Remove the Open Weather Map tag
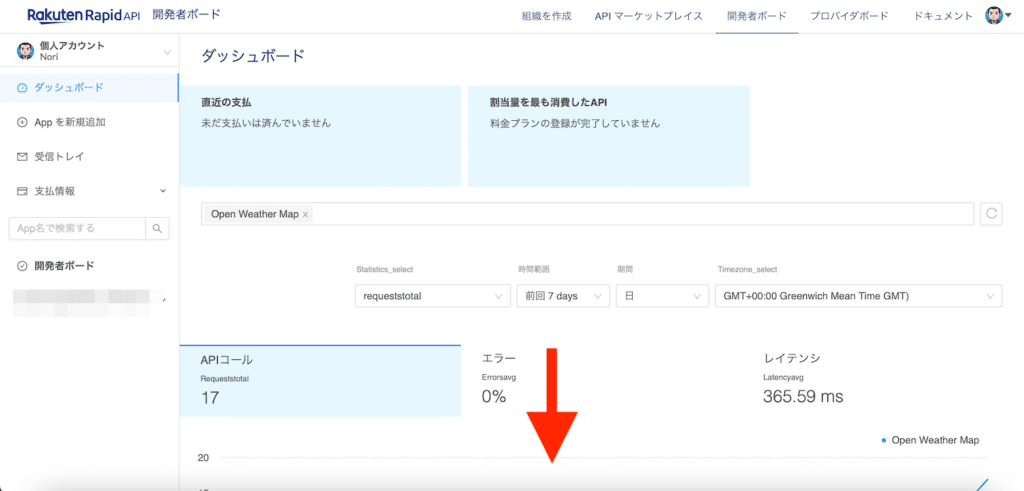 (306, 214)
